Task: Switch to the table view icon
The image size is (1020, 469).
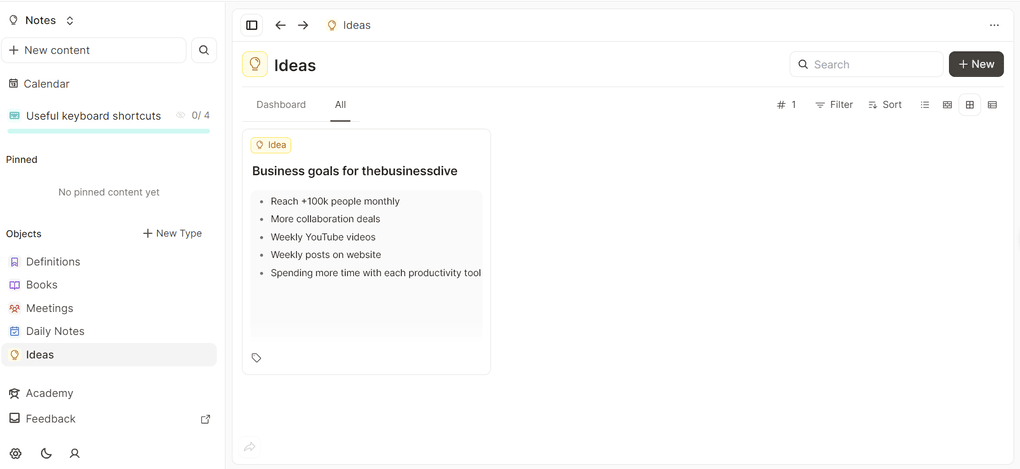Action: coord(992,105)
